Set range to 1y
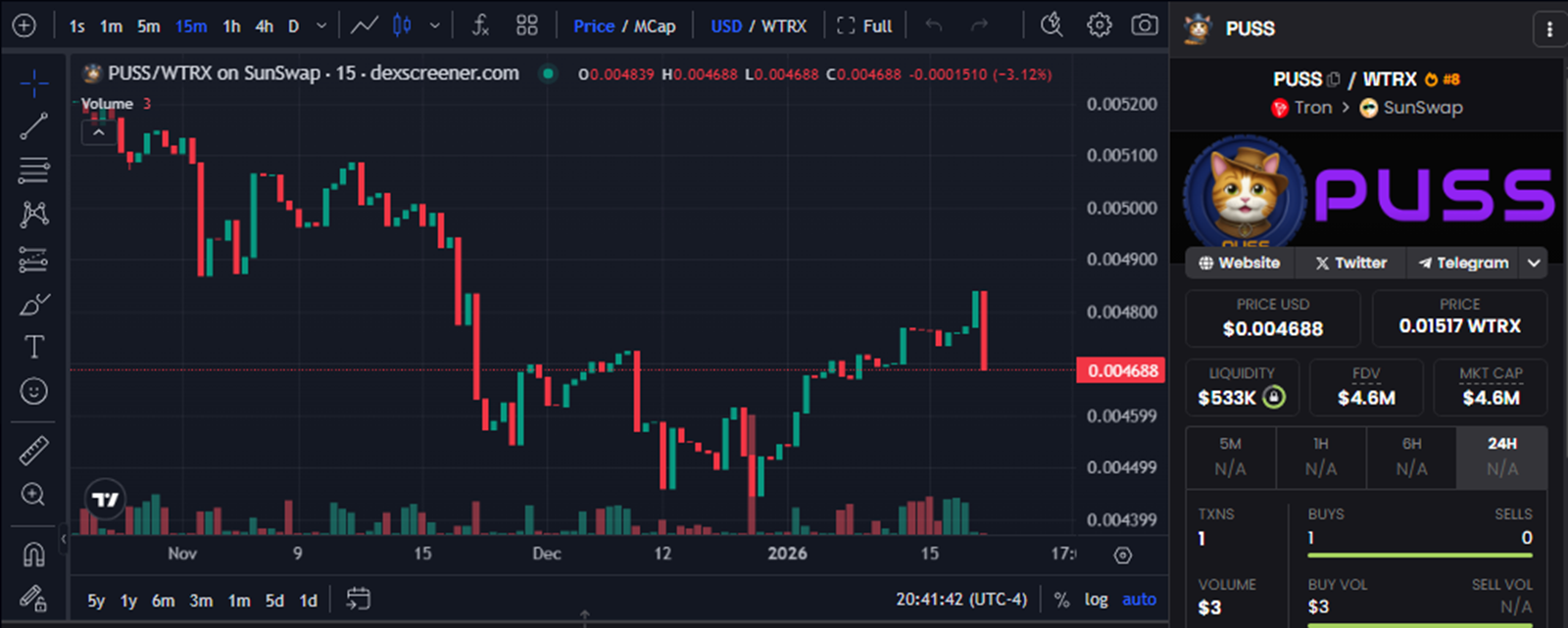1568x628 pixels. [128, 601]
